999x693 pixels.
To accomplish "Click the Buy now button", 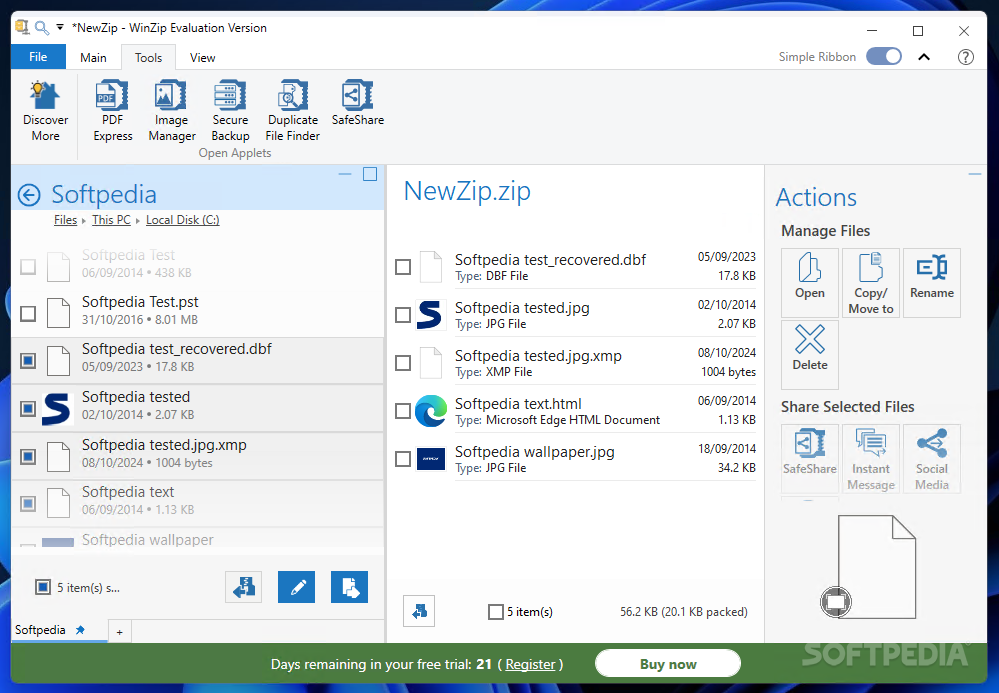I will tap(668, 664).
